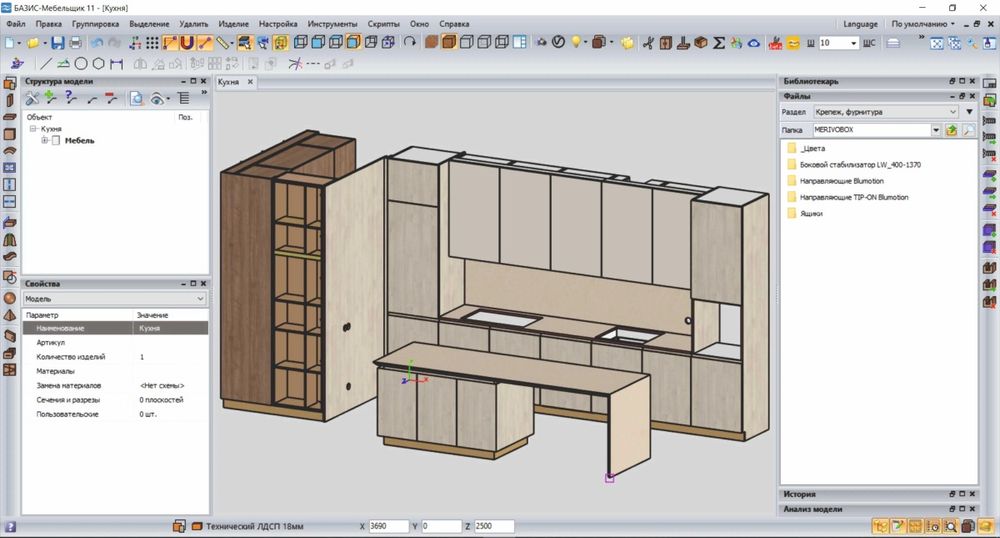Toggle the eye visibility button in Структура модели
This screenshot has height=538, width=1000.
tap(158, 98)
